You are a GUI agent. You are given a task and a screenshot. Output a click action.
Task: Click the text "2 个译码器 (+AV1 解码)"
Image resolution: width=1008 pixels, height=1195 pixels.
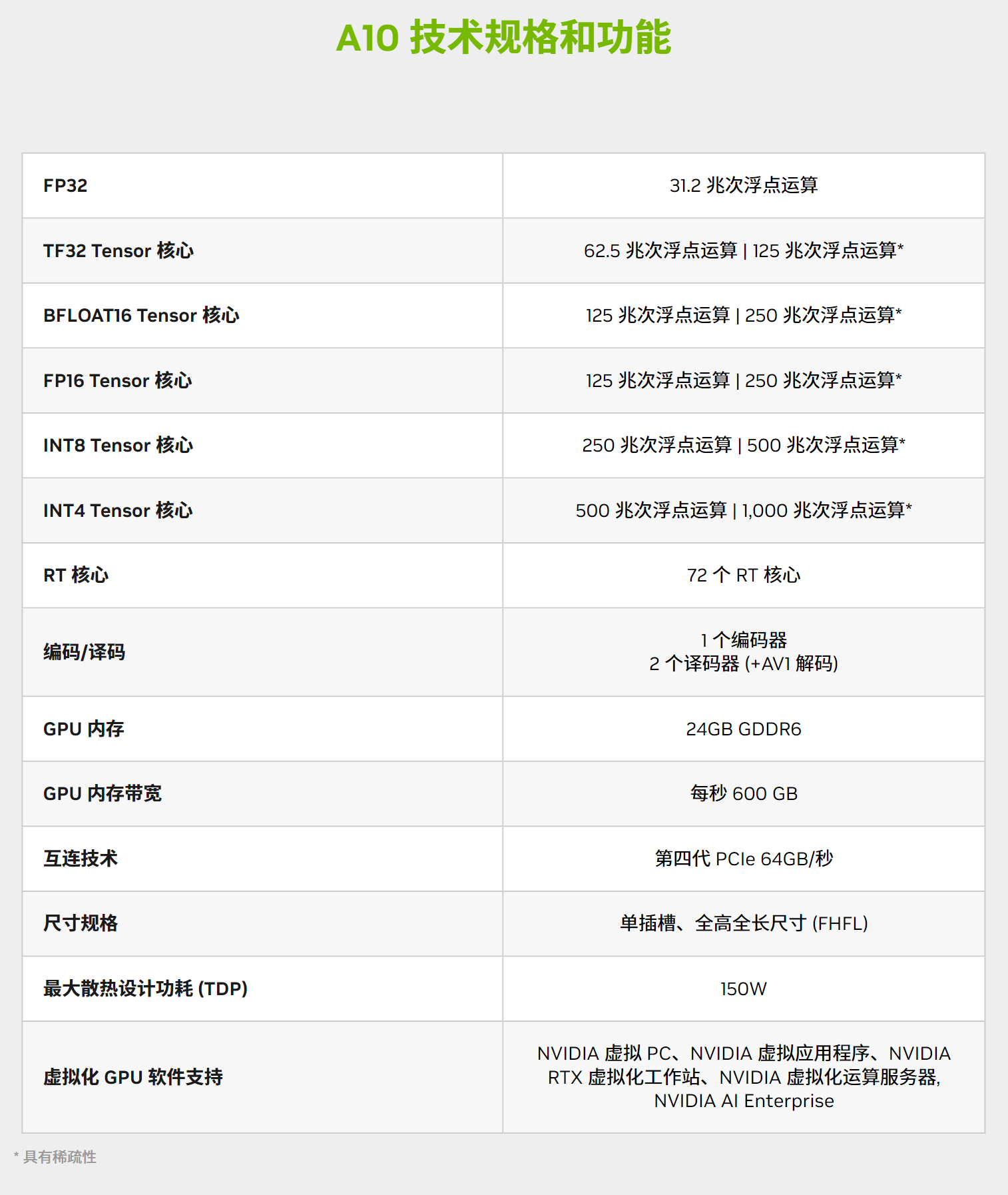pos(744,663)
